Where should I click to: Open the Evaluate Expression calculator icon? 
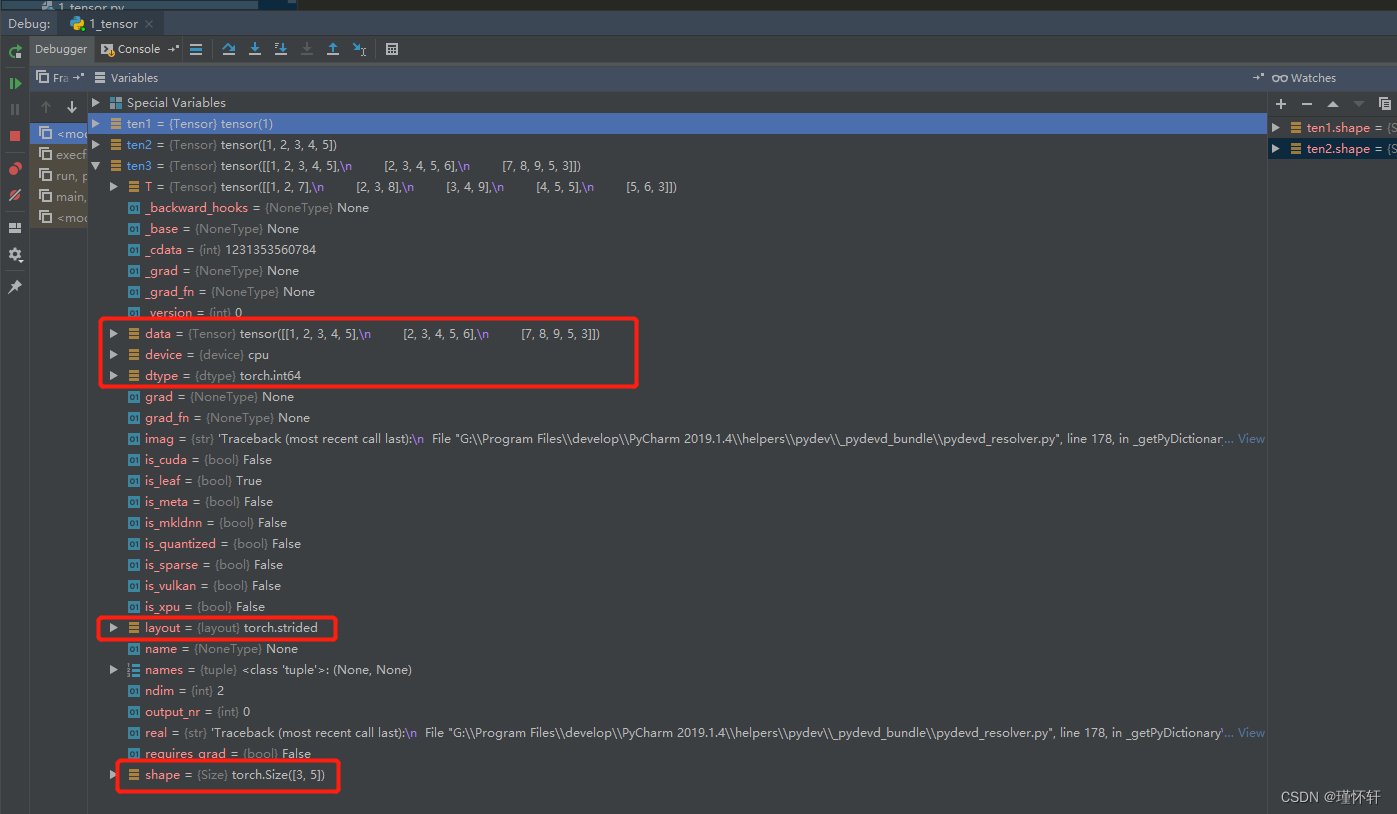pyautogui.click(x=392, y=48)
